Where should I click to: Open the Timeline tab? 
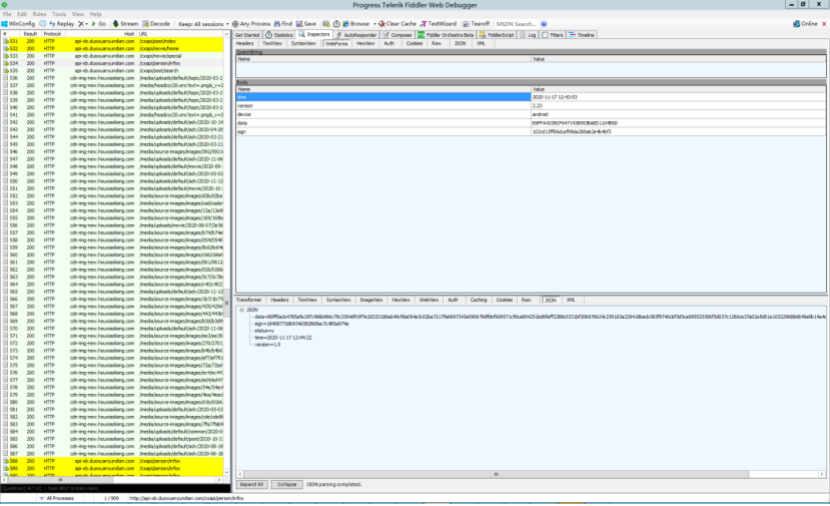pyautogui.click(x=581, y=35)
